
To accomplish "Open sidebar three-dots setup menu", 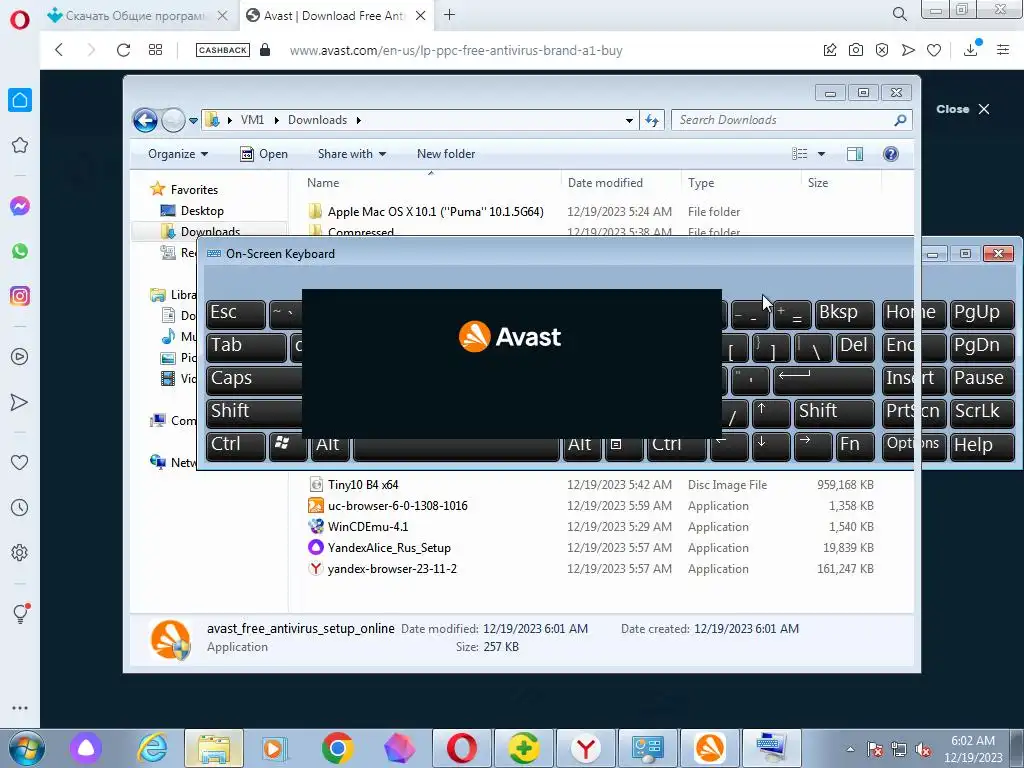I will pyautogui.click(x=20, y=708).
